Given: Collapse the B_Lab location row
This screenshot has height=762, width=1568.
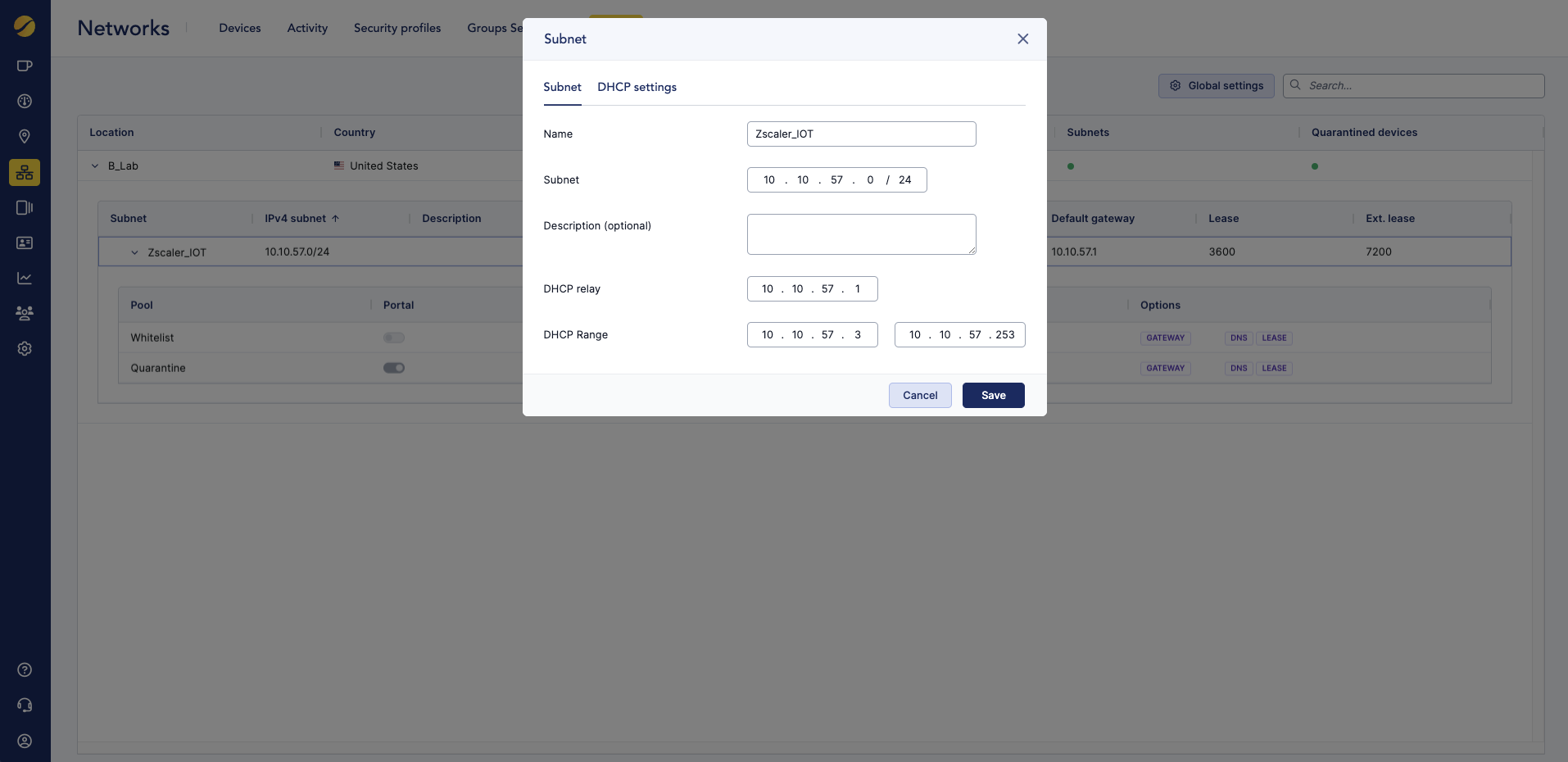Looking at the screenshot, I should tap(95, 166).
